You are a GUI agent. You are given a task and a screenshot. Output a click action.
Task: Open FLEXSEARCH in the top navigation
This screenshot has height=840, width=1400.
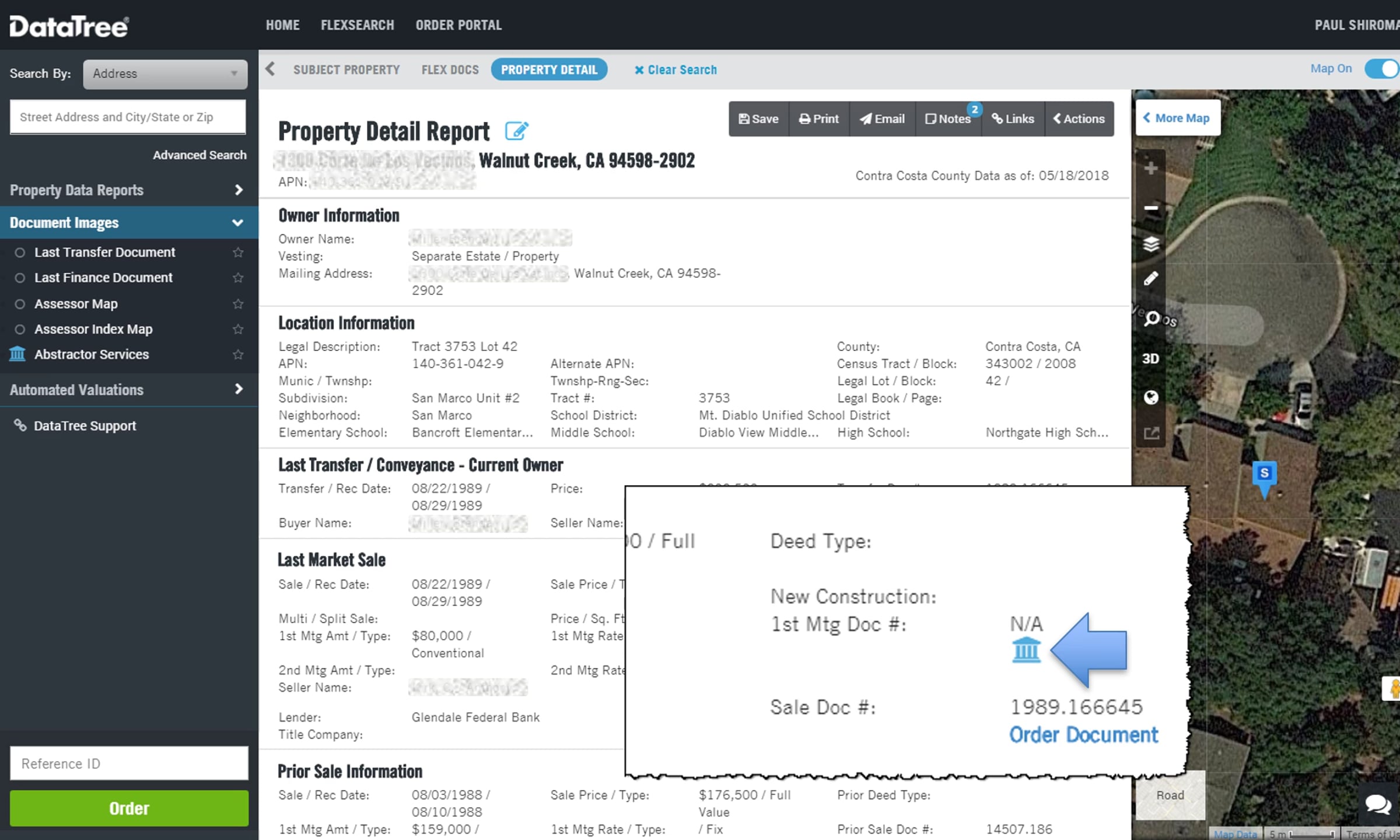point(358,25)
